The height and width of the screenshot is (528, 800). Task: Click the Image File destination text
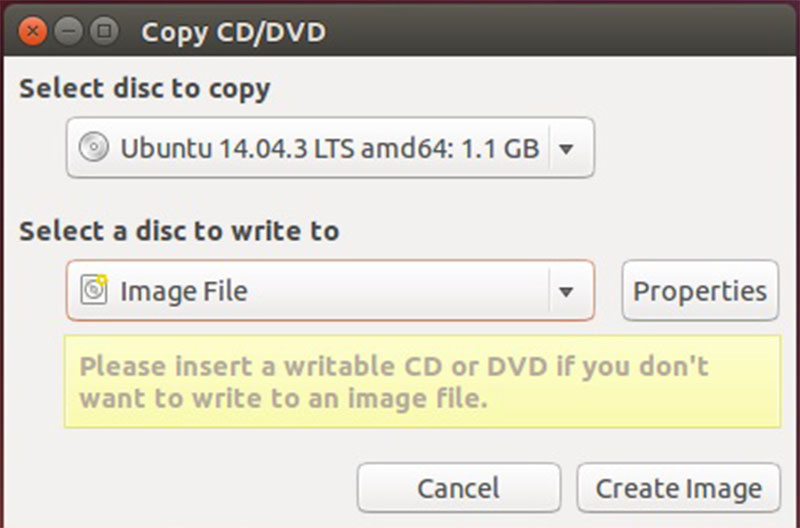183,291
